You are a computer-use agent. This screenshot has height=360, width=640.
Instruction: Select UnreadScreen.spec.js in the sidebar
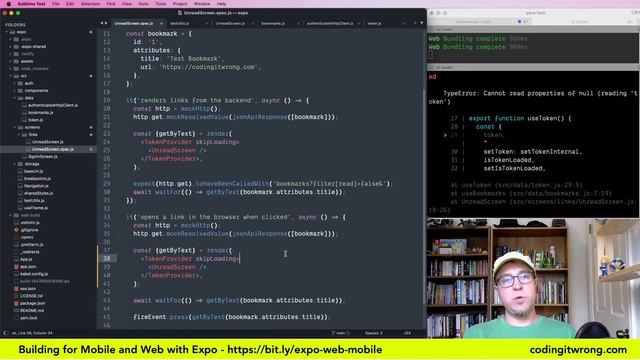click(x=53, y=149)
